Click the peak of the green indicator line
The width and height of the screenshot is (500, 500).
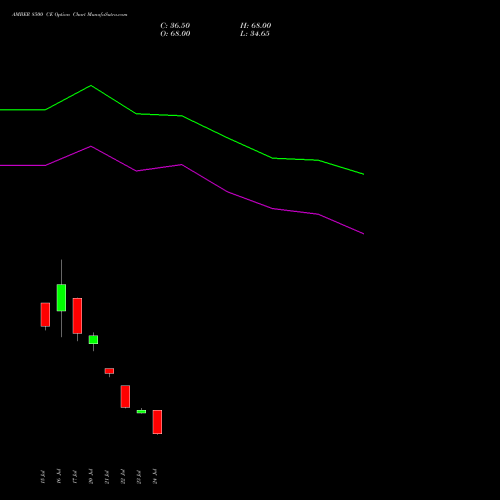[x=91, y=86]
